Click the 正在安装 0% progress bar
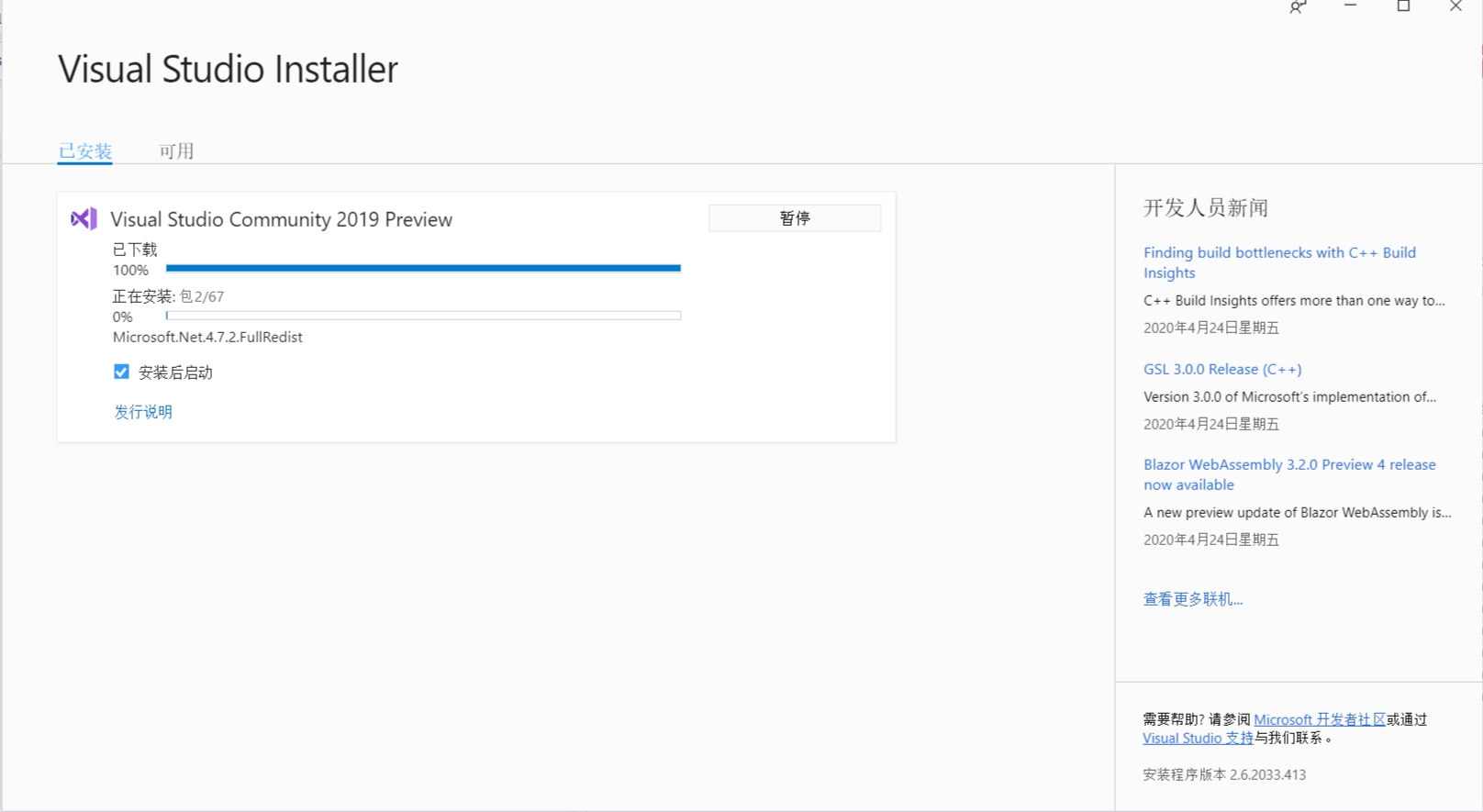Viewport: 1483px width, 812px height. [x=423, y=316]
